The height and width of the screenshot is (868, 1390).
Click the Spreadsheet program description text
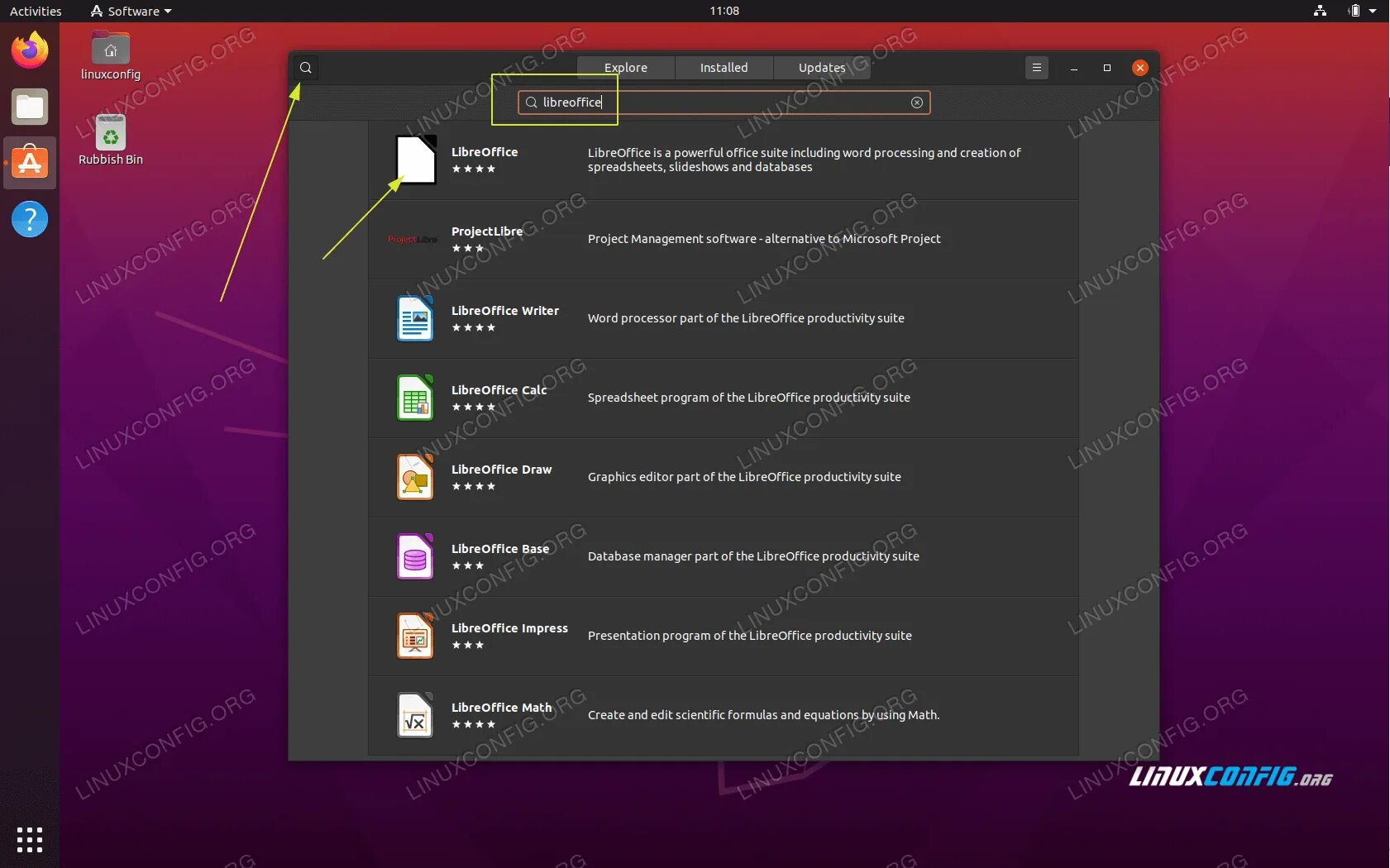tap(749, 398)
